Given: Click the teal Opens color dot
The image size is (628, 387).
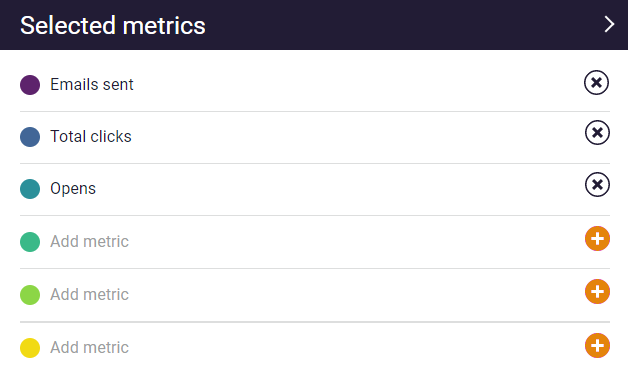Looking at the screenshot, I should [30, 189].
